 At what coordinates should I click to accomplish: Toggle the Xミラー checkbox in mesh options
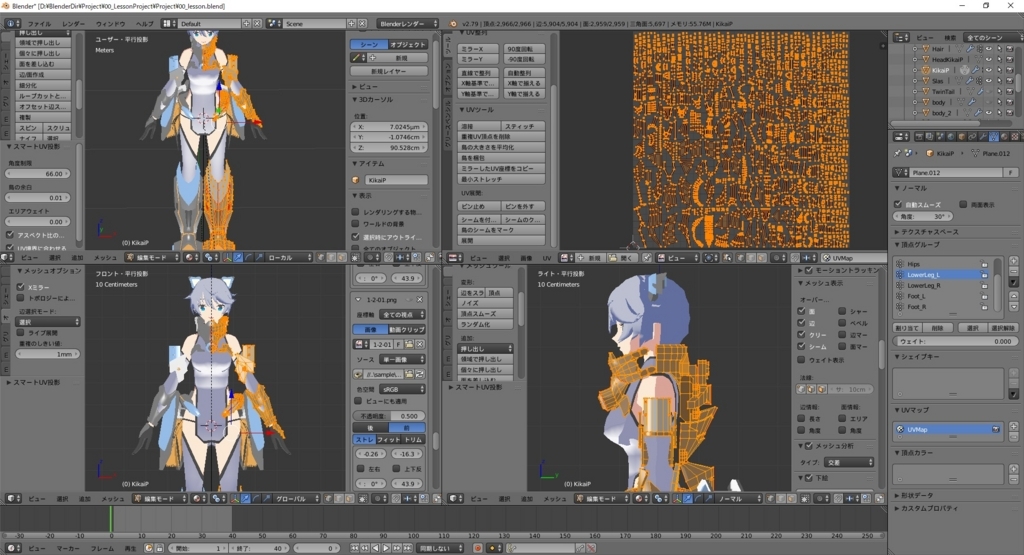(x=21, y=287)
